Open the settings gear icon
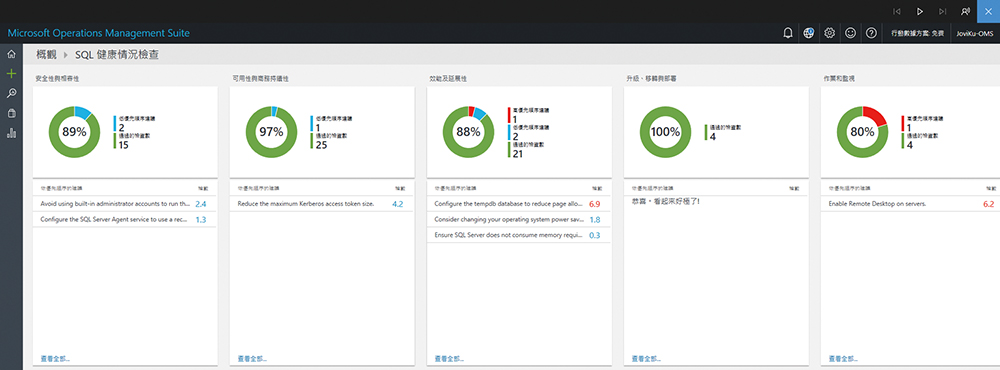Viewport: 1000px width, 370px height. point(829,33)
